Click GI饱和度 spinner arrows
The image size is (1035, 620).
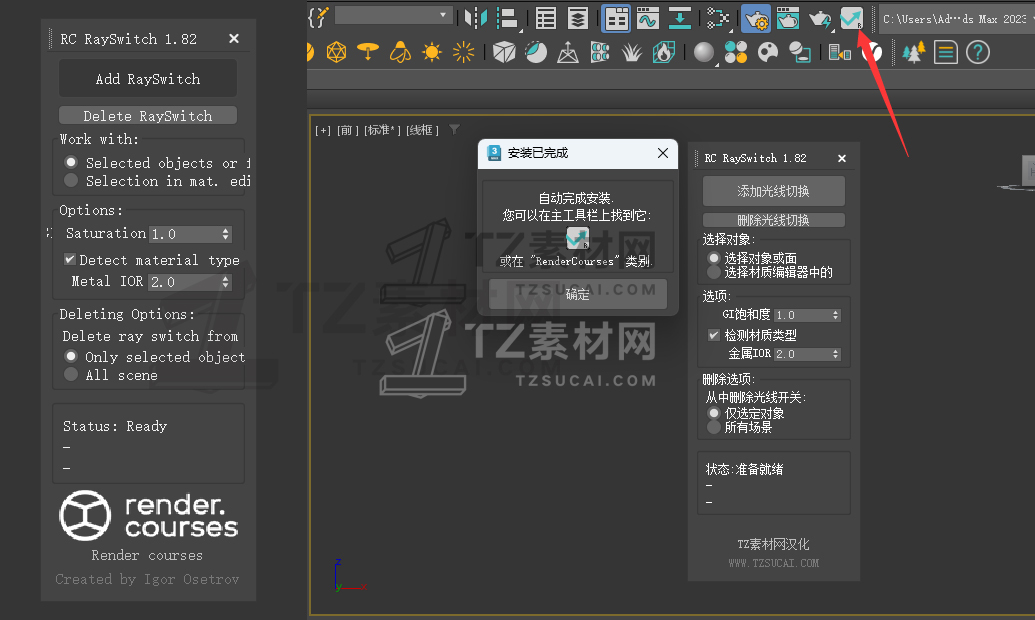click(x=836, y=315)
